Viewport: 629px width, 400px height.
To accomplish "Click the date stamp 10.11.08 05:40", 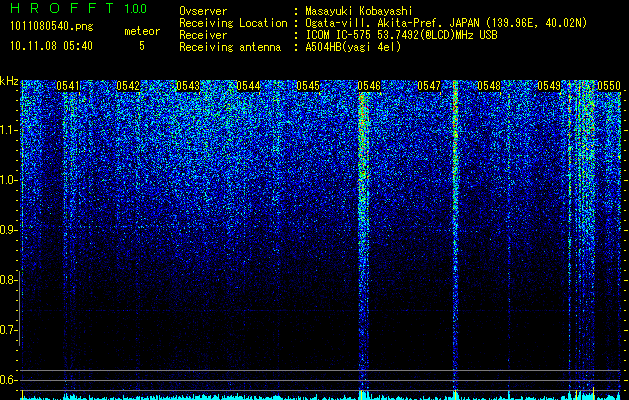I will (x=51, y=46).
